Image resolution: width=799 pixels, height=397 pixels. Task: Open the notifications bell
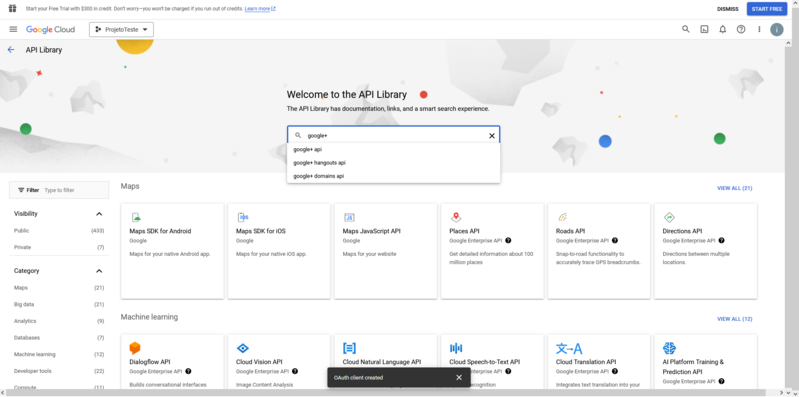(x=723, y=30)
